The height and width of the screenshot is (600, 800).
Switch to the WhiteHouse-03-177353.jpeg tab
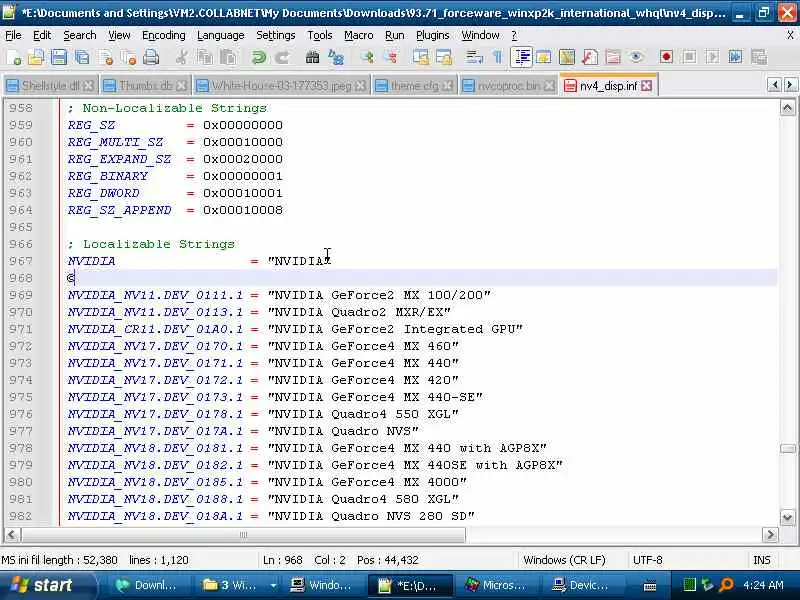coord(281,86)
